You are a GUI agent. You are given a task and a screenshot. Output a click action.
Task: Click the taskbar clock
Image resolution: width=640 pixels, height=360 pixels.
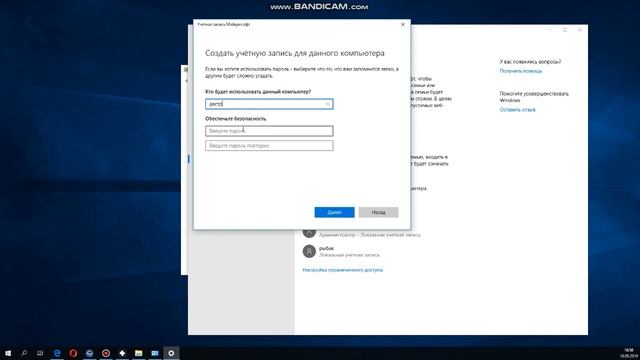pos(630,353)
